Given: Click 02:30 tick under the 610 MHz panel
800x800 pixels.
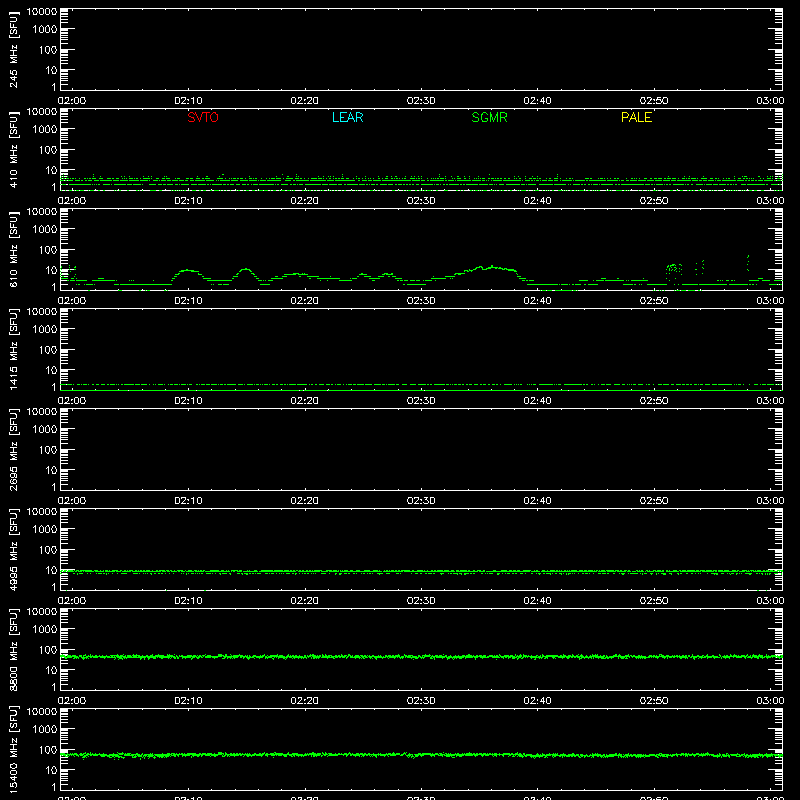Looking at the screenshot, I should tap(421, 301).
